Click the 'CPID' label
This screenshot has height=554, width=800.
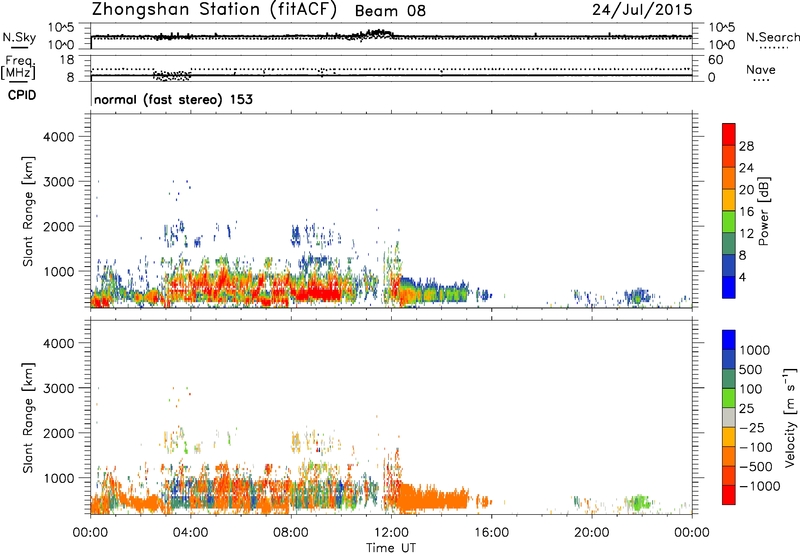tap(22, 95)
